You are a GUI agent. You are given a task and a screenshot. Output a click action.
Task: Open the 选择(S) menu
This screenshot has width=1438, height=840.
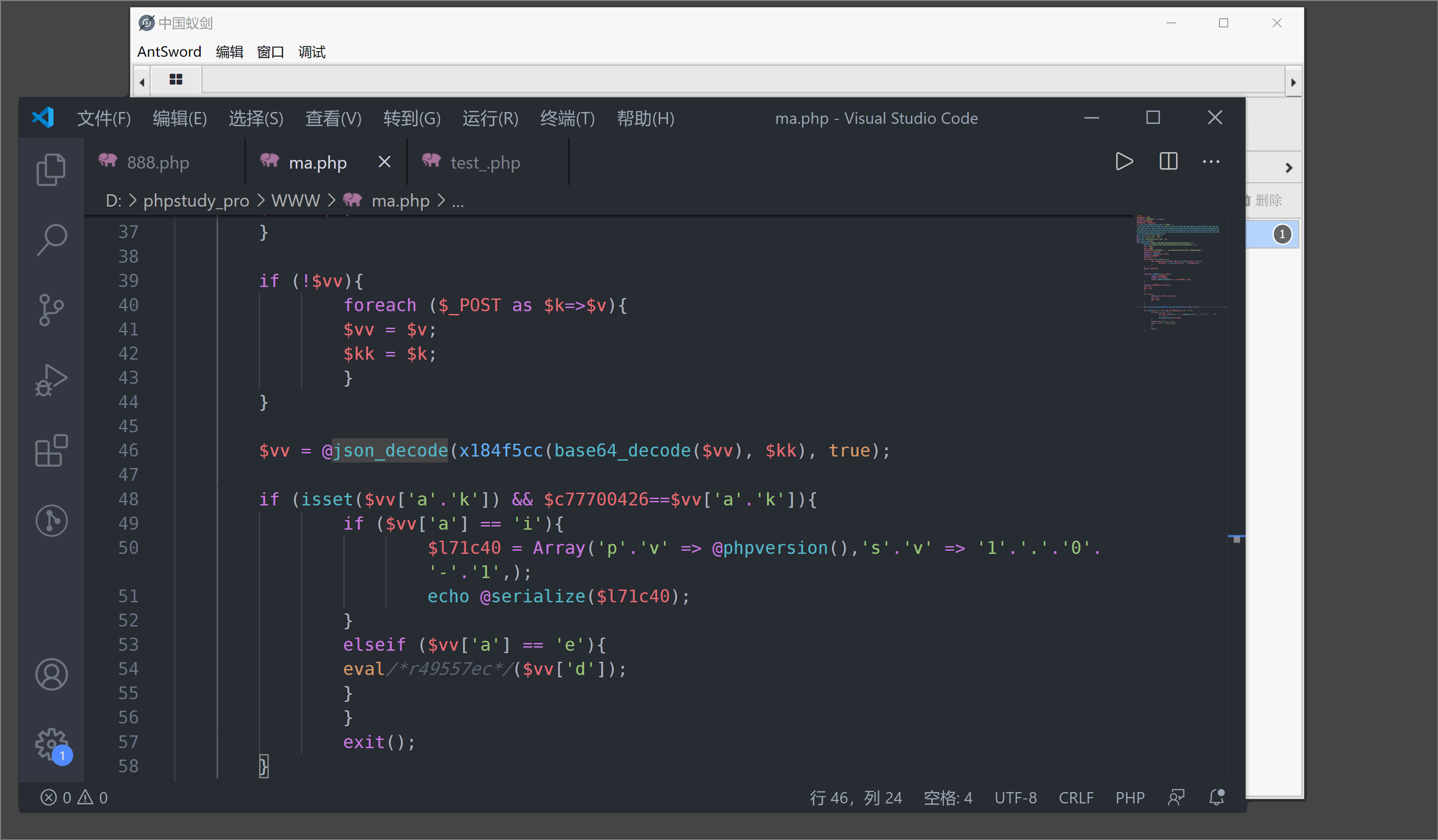[256, 118]
